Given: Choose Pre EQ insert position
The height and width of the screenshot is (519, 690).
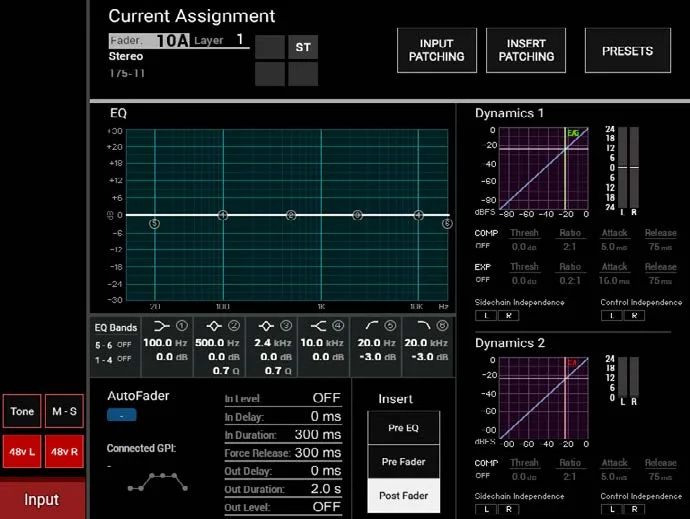Looking at the screenshot, I should coord(404,428).
